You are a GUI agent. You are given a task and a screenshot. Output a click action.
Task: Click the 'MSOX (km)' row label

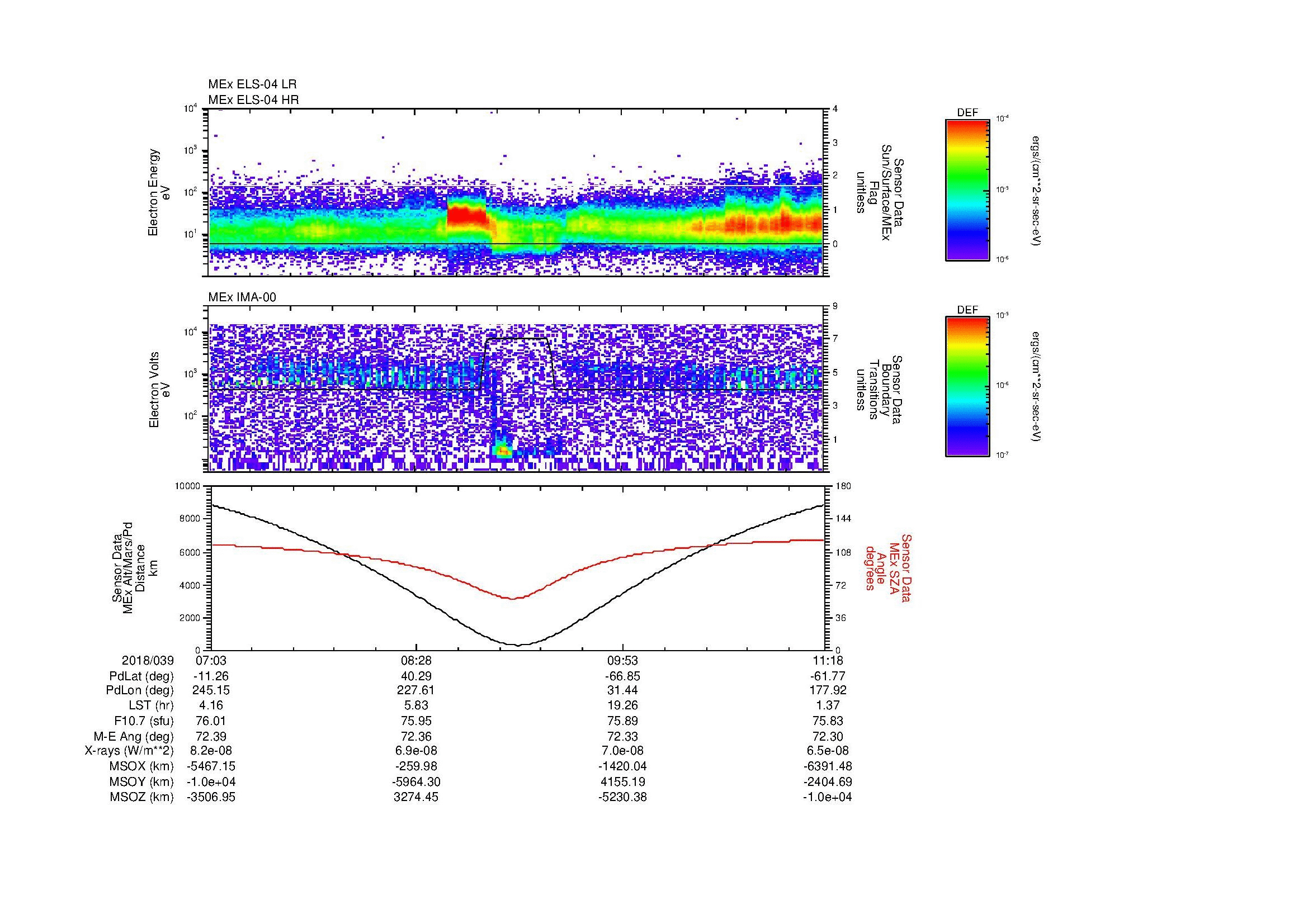[142, 767]
